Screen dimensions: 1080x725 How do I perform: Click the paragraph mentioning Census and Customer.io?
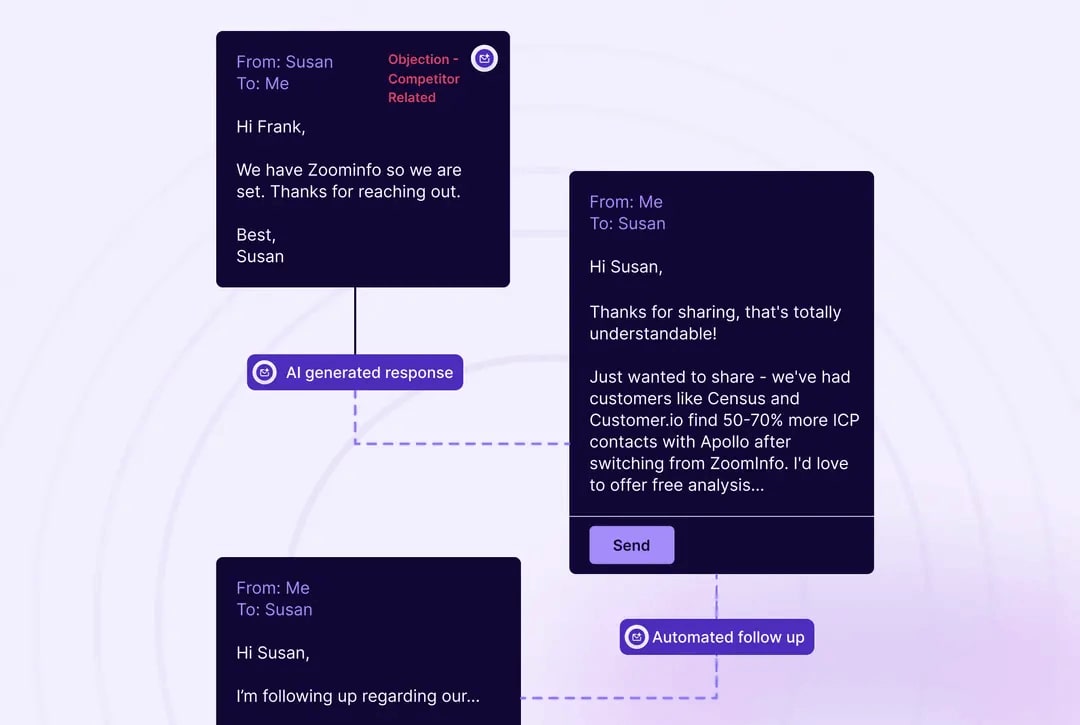pyautogui.click(x=723, y=431)
